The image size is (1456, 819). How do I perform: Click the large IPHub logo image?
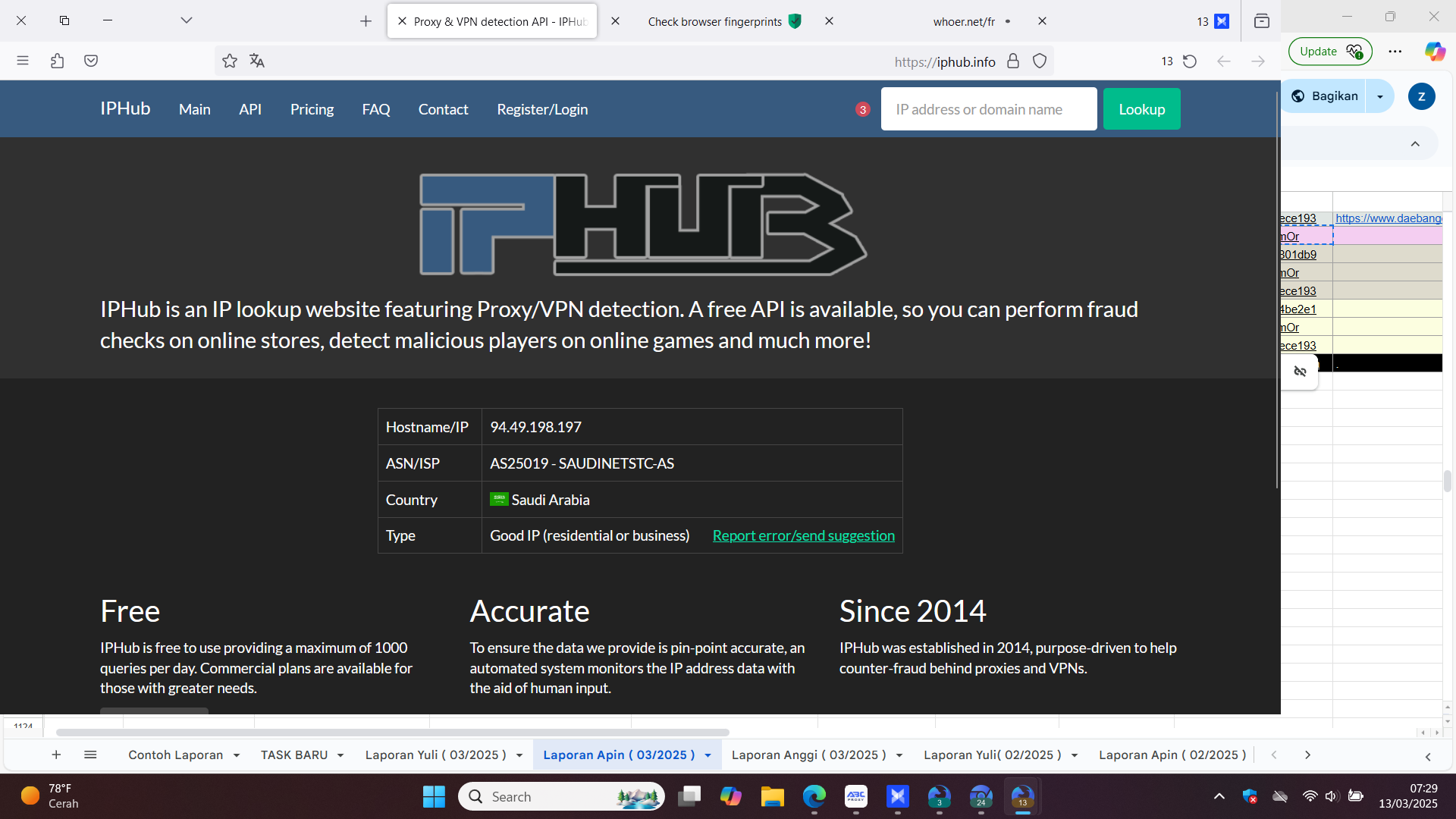pyautogui.click(x=643, y=224)
